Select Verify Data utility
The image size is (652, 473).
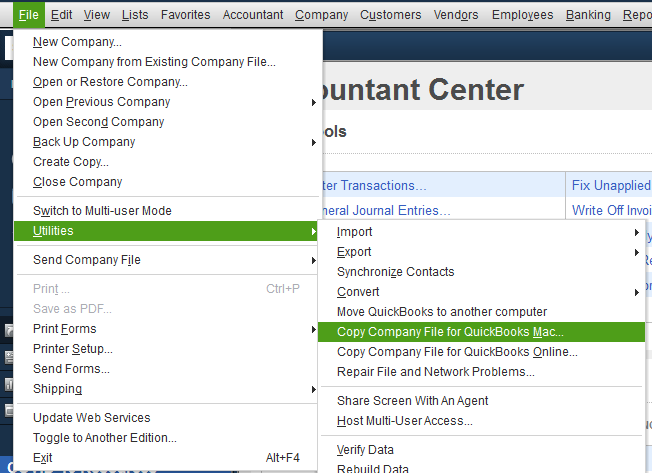click(481, 449)
